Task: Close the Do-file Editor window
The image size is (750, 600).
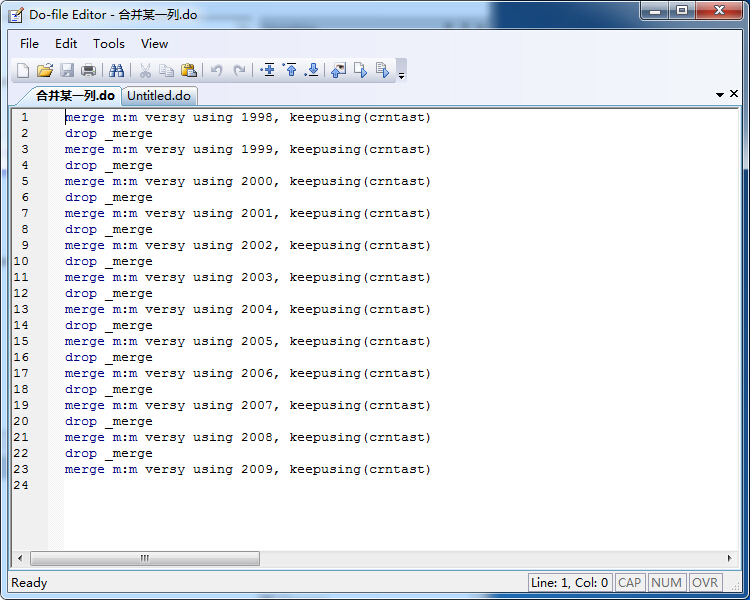Action: 719,10
